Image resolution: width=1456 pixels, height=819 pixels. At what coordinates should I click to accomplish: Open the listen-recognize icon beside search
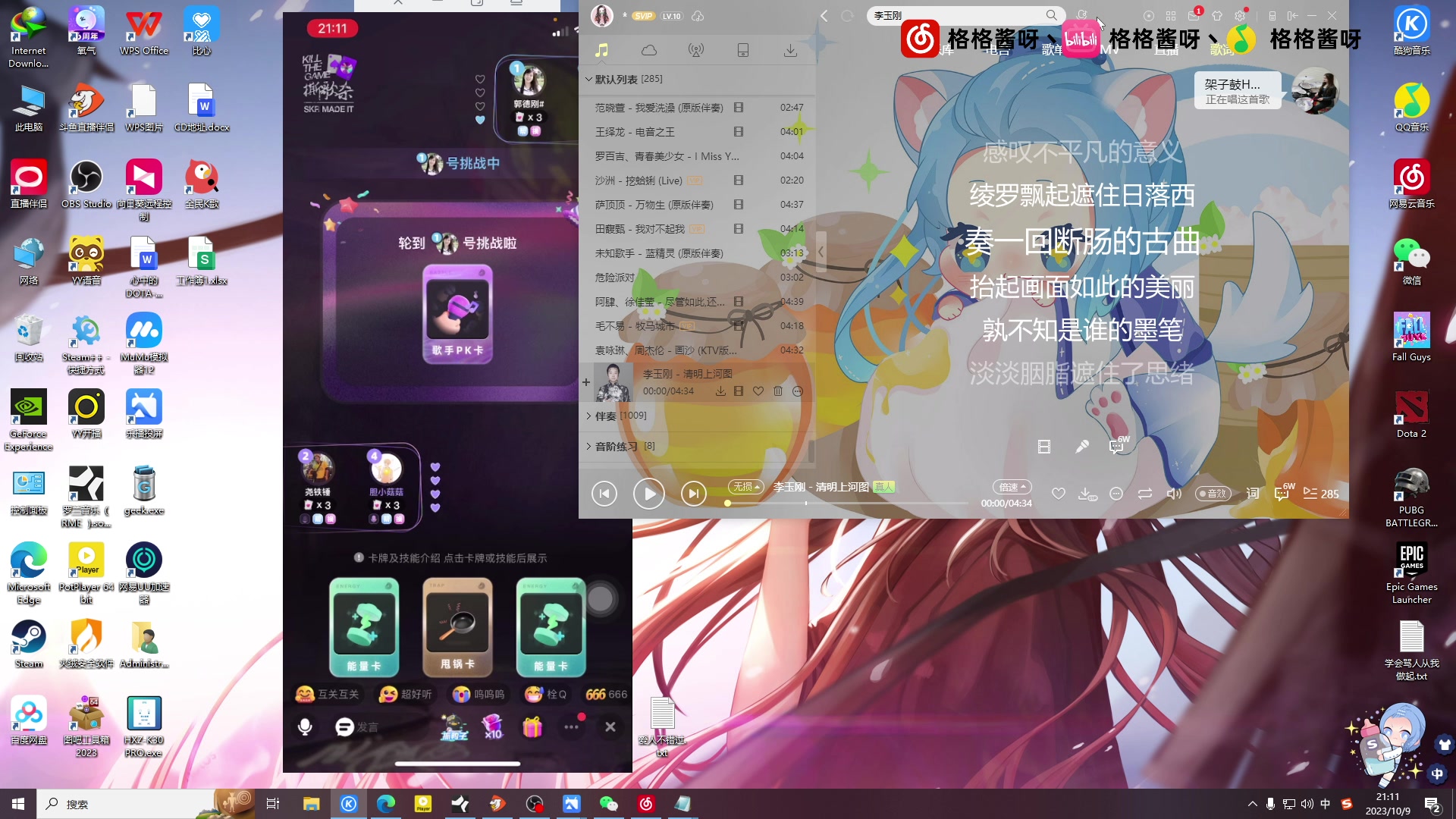1082,15
